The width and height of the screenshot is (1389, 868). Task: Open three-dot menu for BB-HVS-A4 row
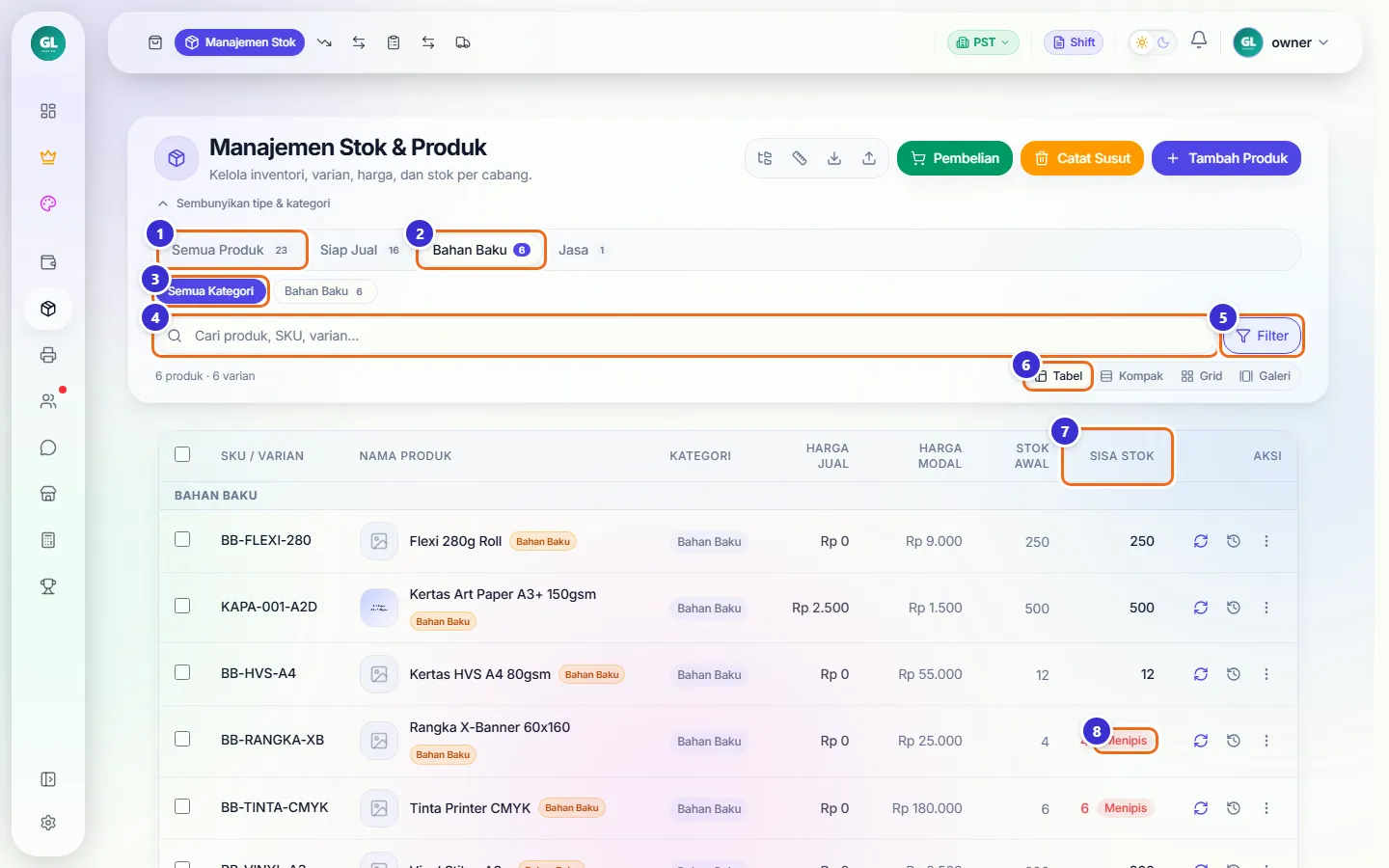tap(1266, 674)
